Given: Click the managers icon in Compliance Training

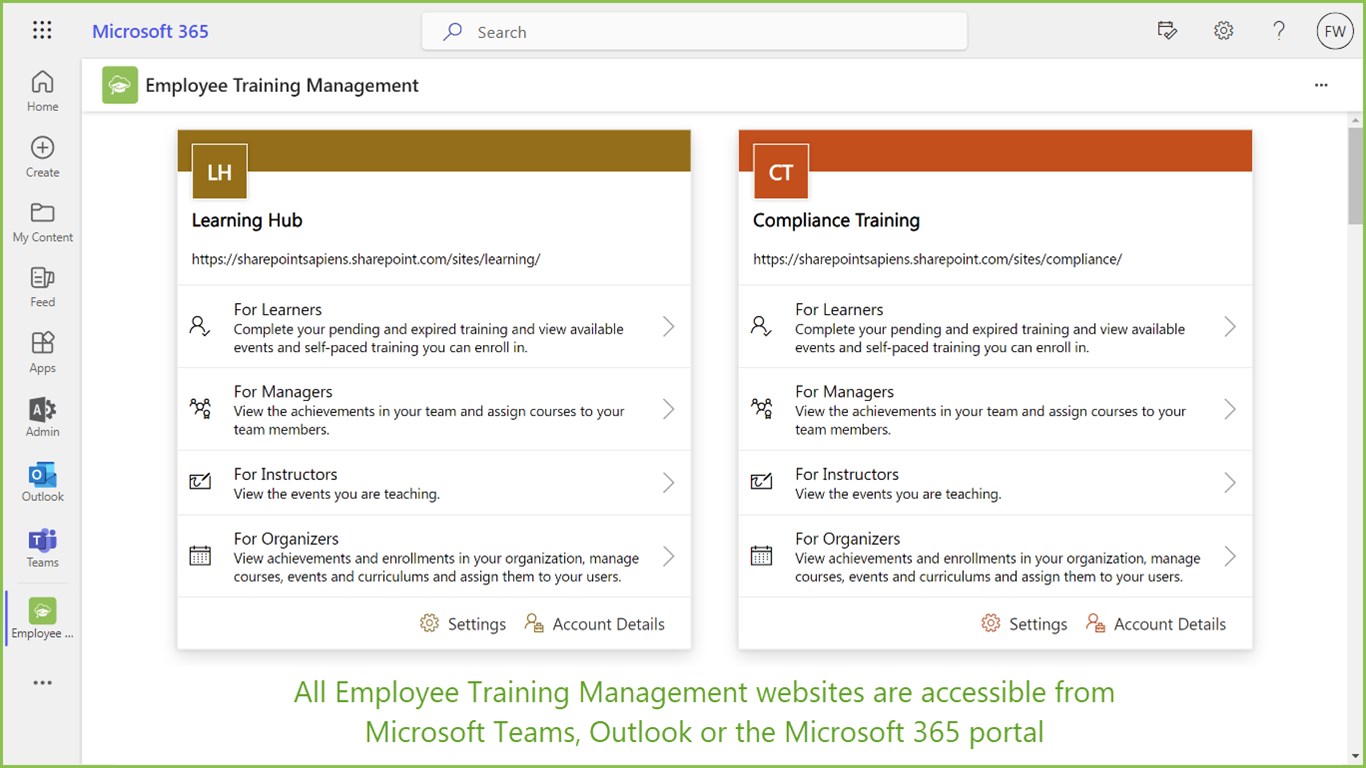Looking at the screenshot, I should pyautogui.click(x=761, y=408).
